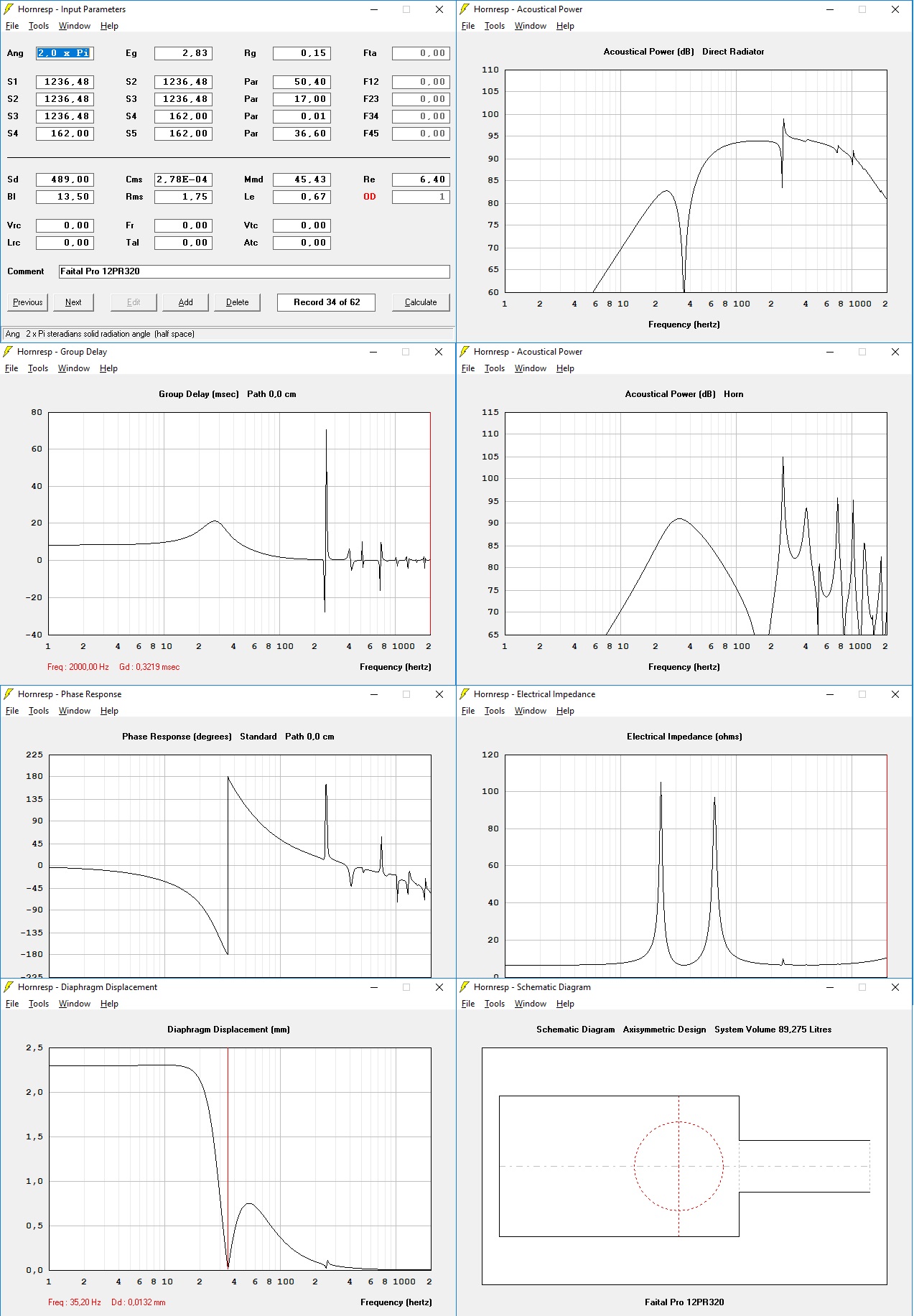
Task: Open File menu in Direct Radiator Acoustical Power window
Action: pyautogui.click(x=468, y=26)
